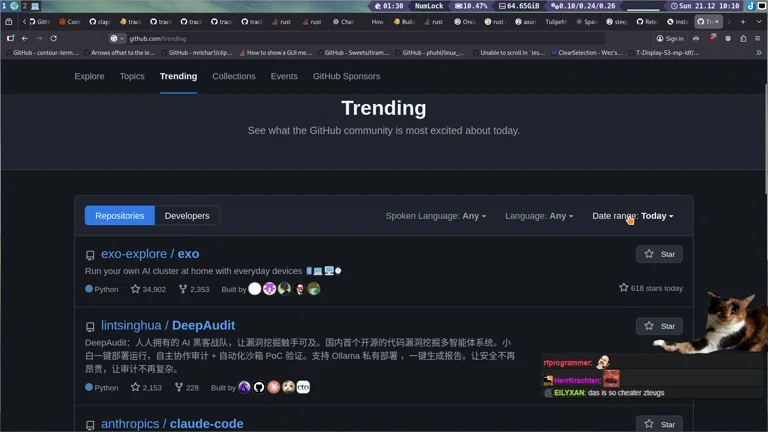Click DeepAudit stargazers count 2,153
Viewport: 768px width, 432px height.
[146, 387]
